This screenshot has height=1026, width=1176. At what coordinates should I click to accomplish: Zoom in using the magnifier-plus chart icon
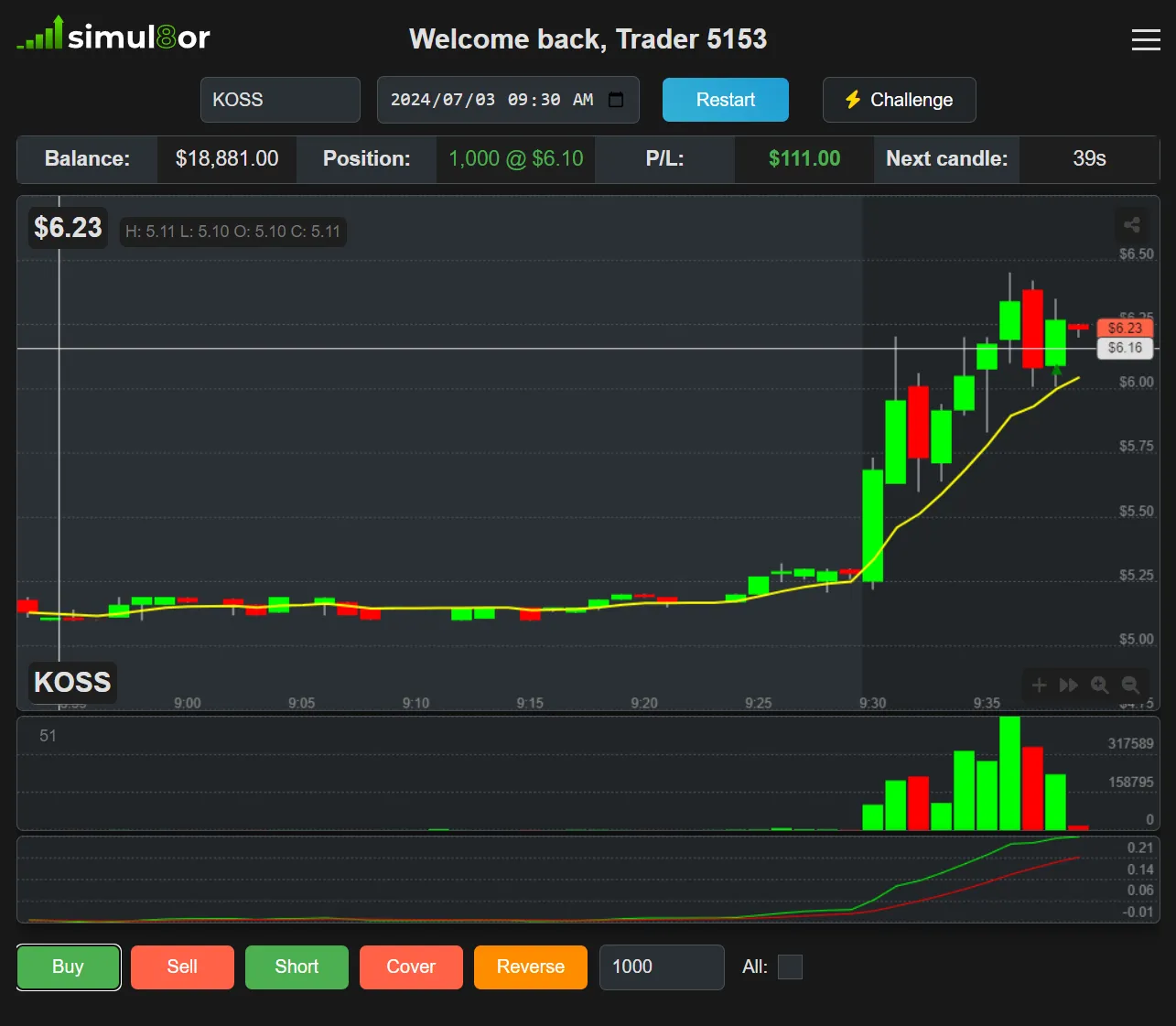pos(1099,685)
